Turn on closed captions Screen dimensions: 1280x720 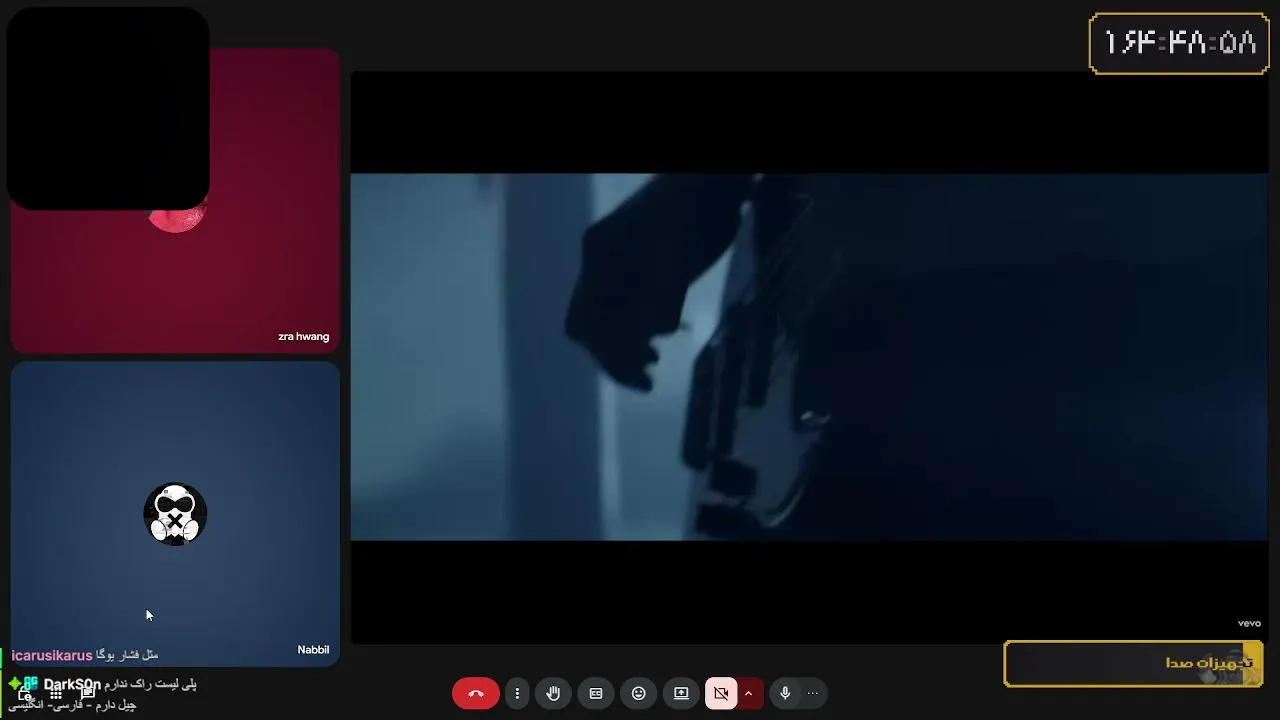click(x=596, y=693)
